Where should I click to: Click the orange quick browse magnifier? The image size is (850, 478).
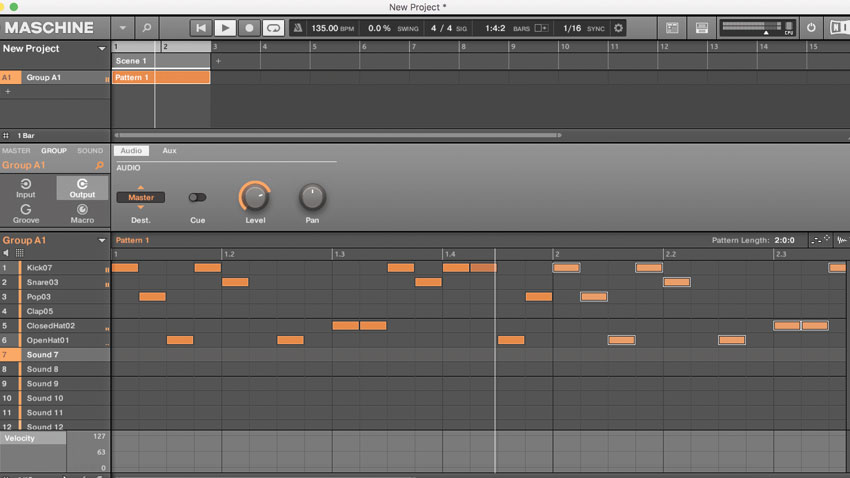click(x=99, y=165)
